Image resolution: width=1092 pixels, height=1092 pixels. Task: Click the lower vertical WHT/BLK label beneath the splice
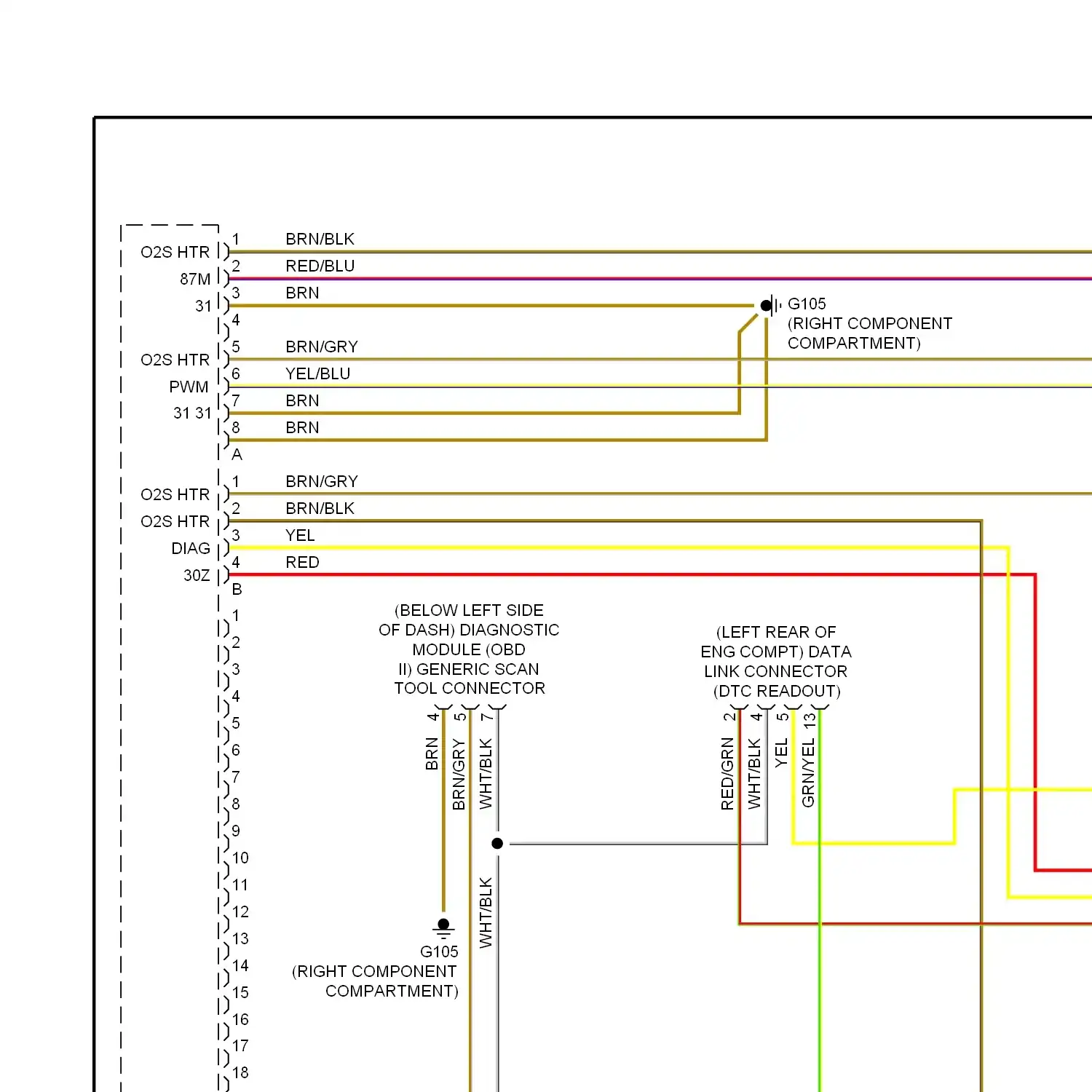click(x=486, y=913)
